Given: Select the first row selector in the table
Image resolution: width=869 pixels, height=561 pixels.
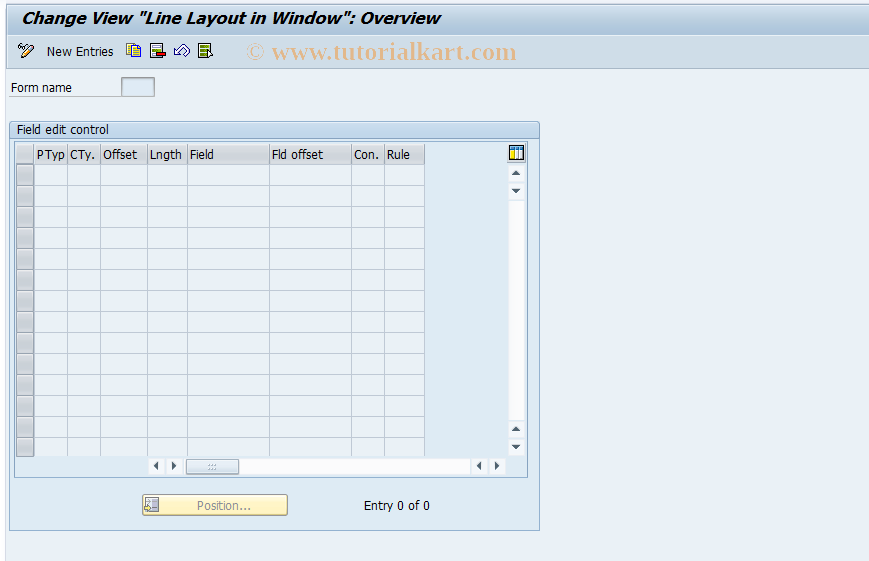Looking at the screenshot, I should (x=25, y=175).
